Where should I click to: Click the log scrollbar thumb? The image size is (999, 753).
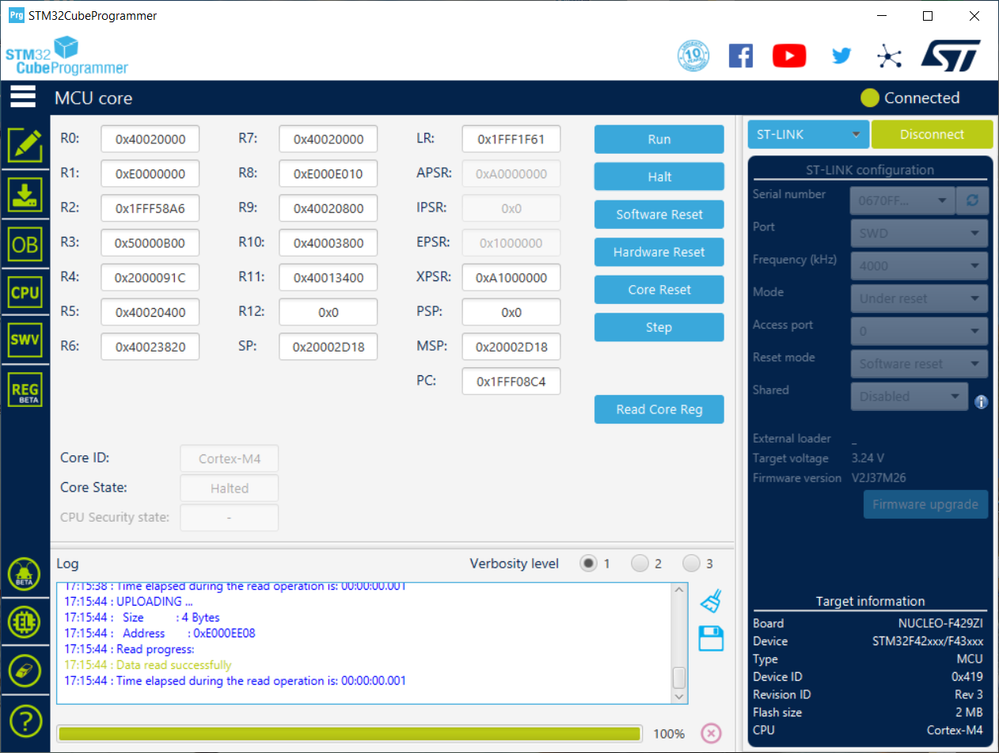click(x=679, y=677)
